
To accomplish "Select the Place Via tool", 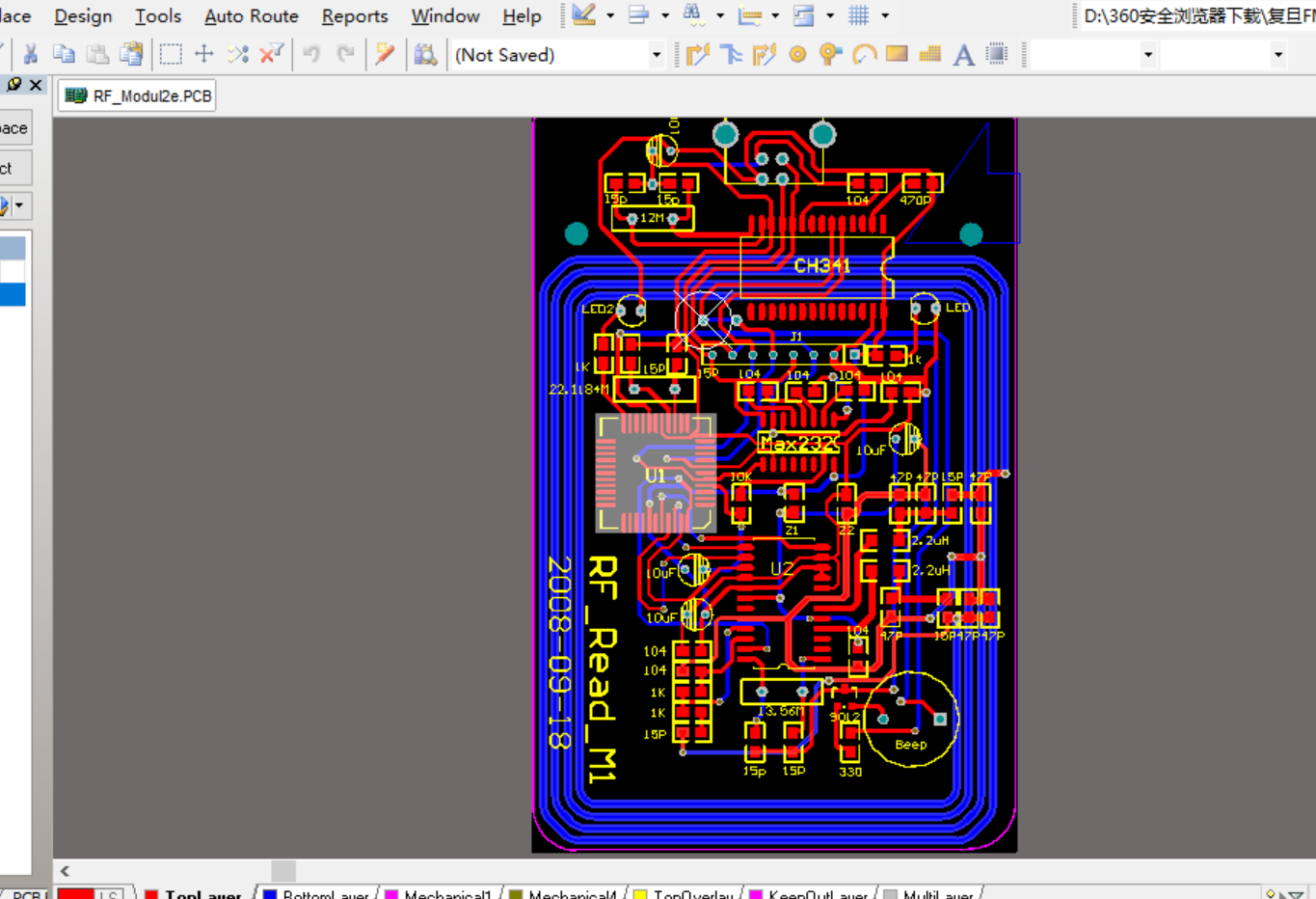I will [x=829, y=55].
